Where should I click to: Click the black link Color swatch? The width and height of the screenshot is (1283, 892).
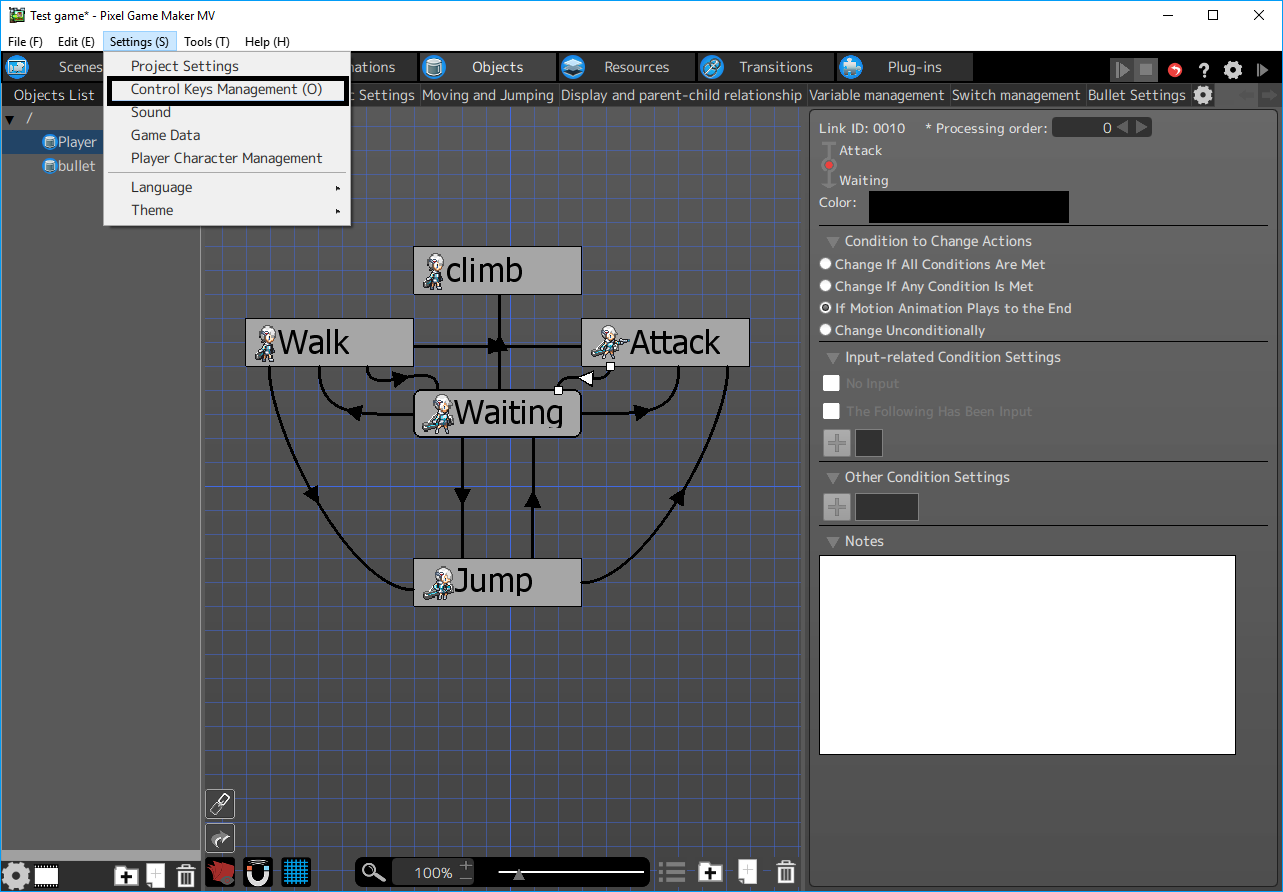click(968, 207)
